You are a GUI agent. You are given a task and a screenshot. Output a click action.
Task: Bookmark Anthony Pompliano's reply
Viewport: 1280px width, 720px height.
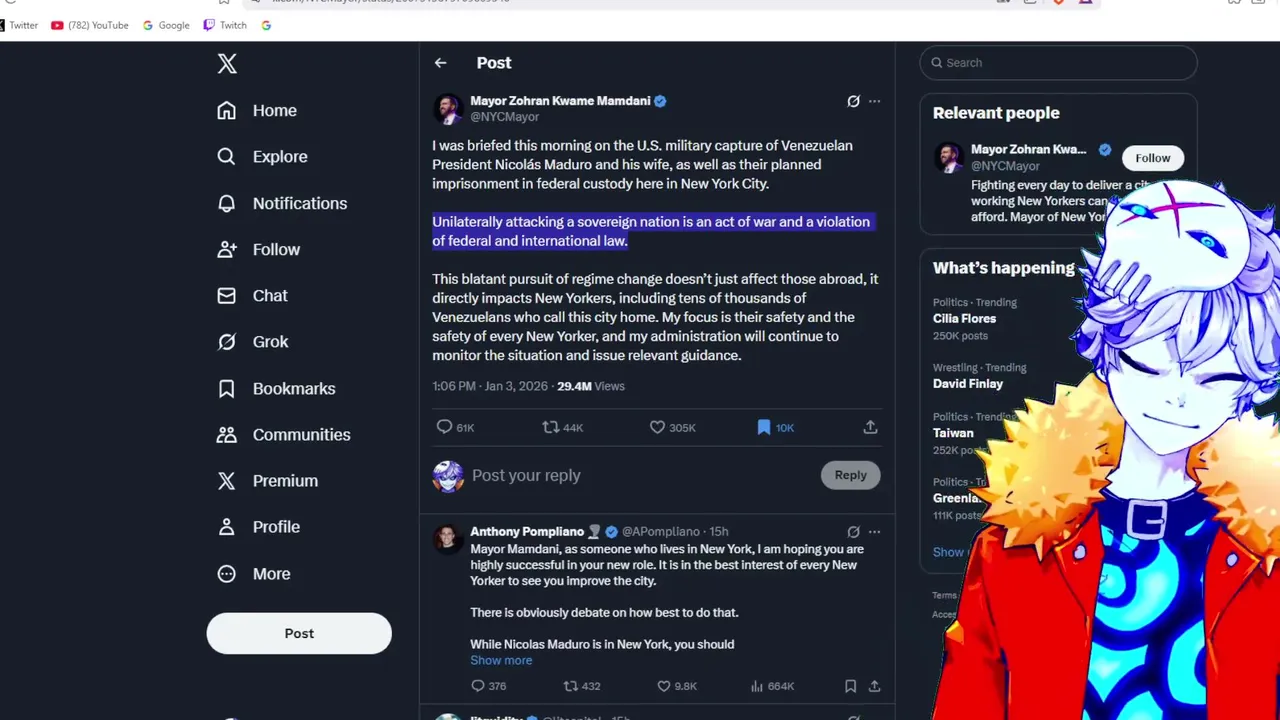click(850, 686)
